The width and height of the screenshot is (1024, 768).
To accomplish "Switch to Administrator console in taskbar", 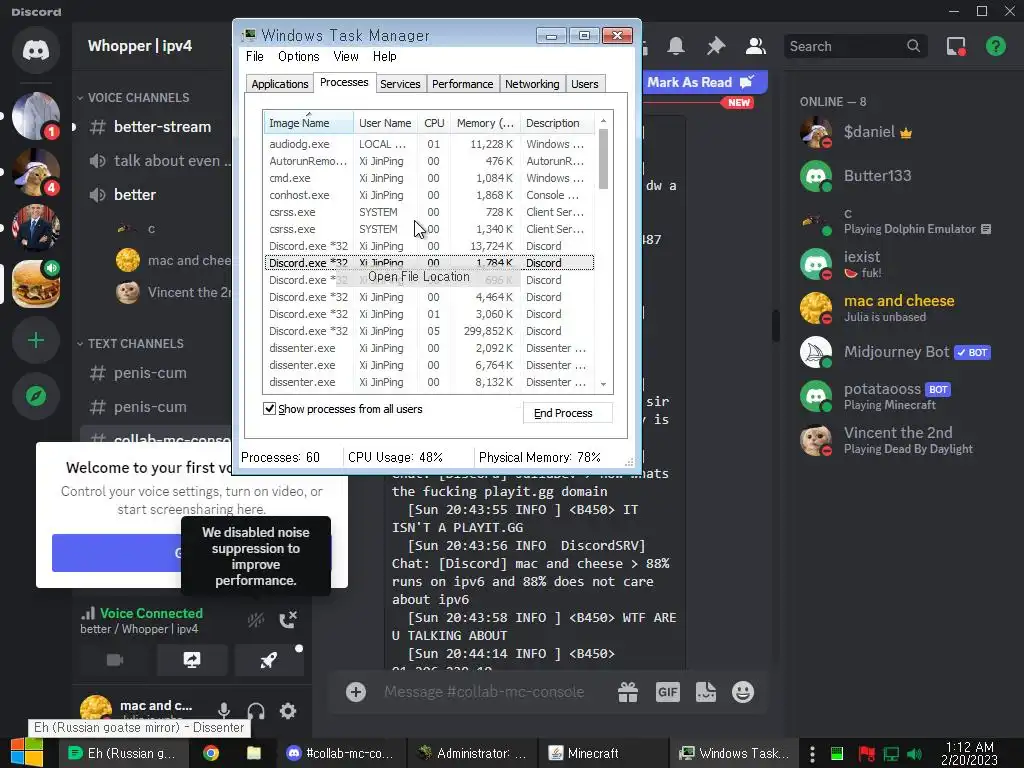I will (x=472, y=753).
